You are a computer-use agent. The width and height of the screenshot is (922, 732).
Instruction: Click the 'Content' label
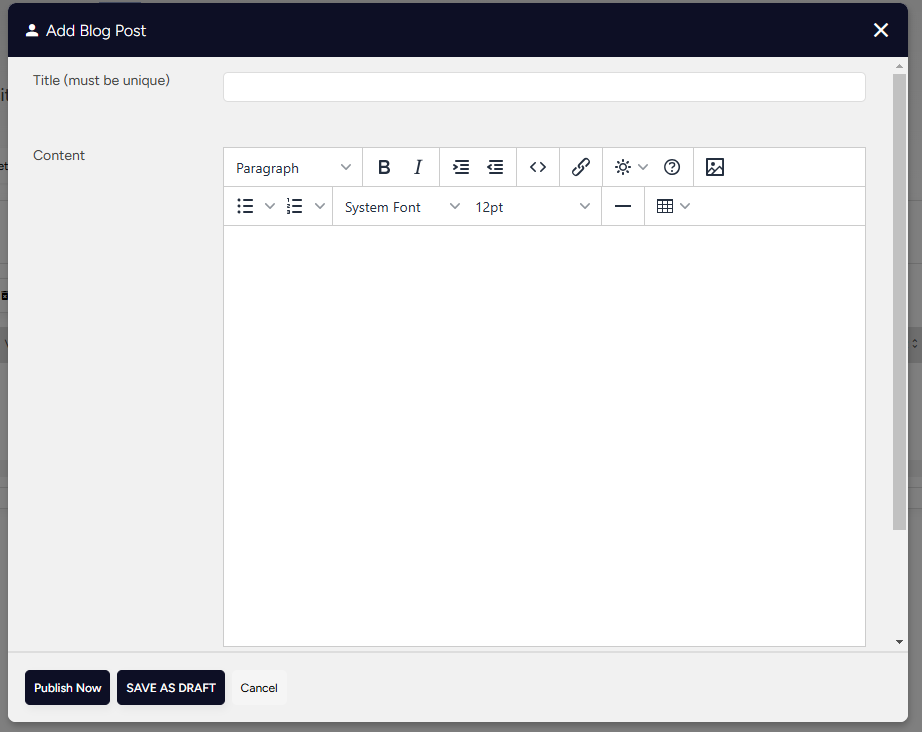coord(59,155)
